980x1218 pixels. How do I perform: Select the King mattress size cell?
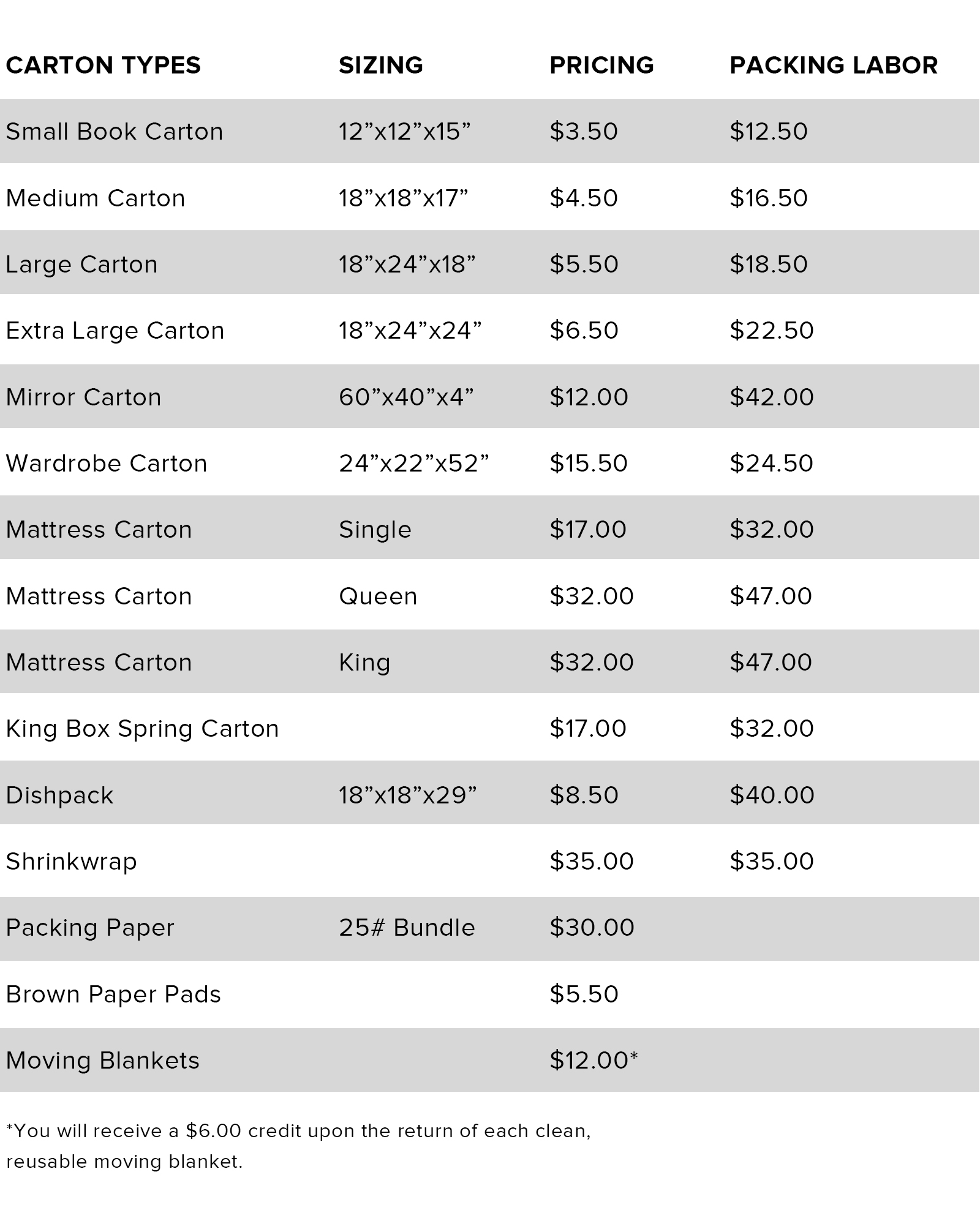point(364,663)
